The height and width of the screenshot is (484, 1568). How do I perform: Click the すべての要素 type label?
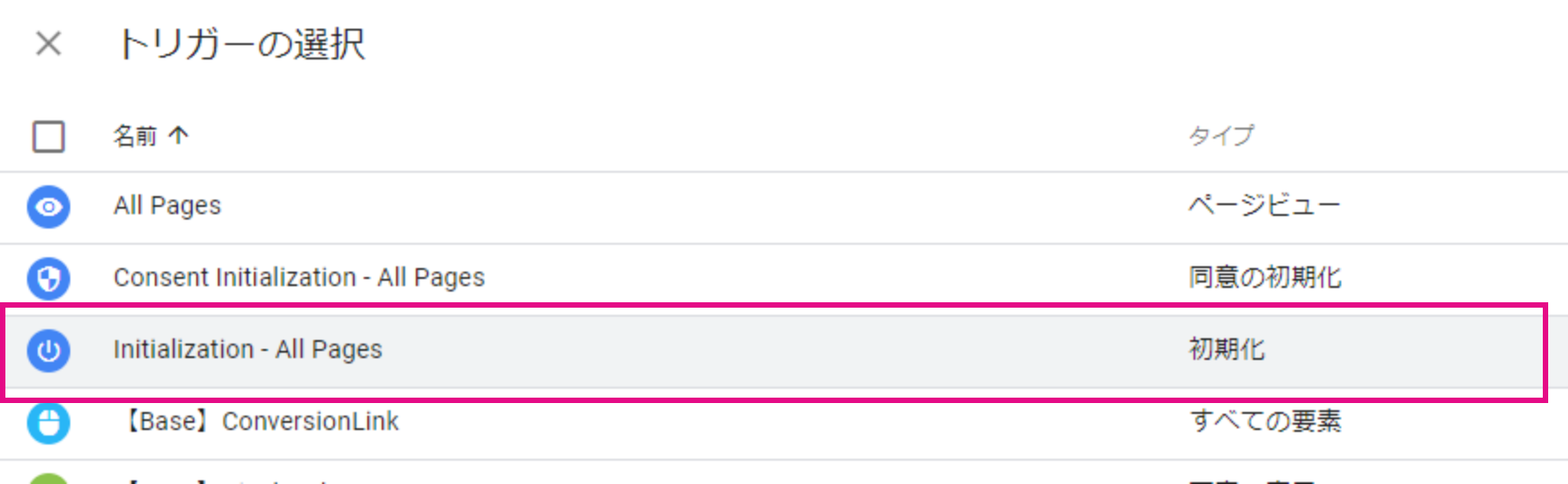coord(1266,421)
